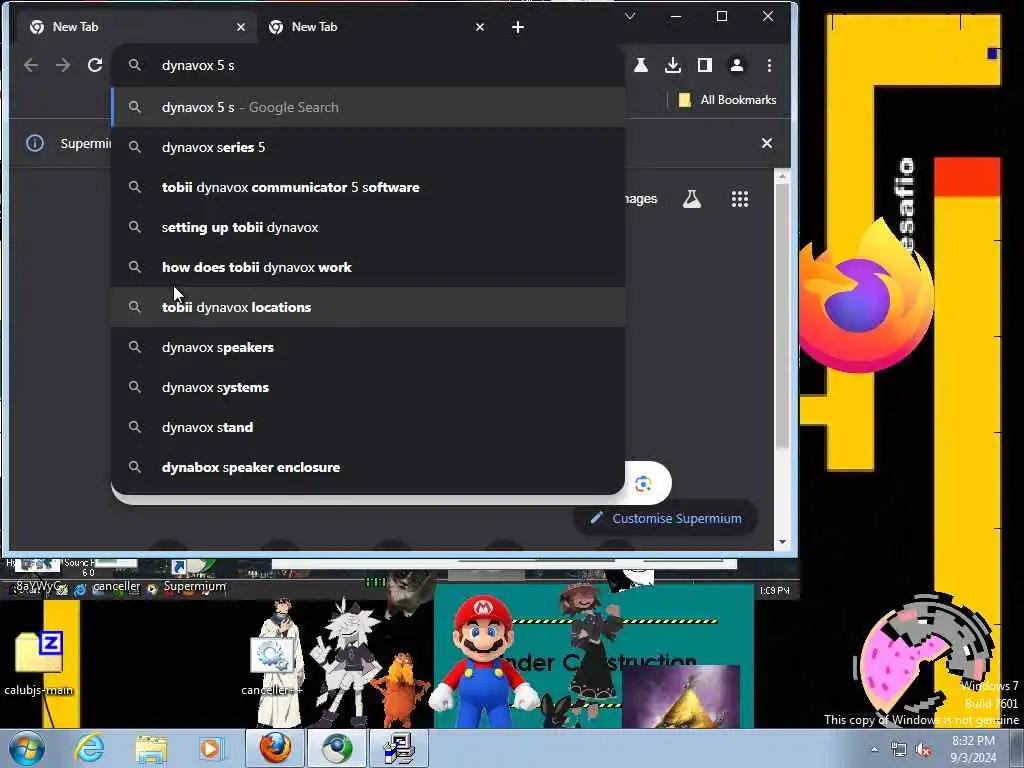Screen dimensions: 1024x768
Task: Open a new tab with the plus button
Action: tap(518, 27)
